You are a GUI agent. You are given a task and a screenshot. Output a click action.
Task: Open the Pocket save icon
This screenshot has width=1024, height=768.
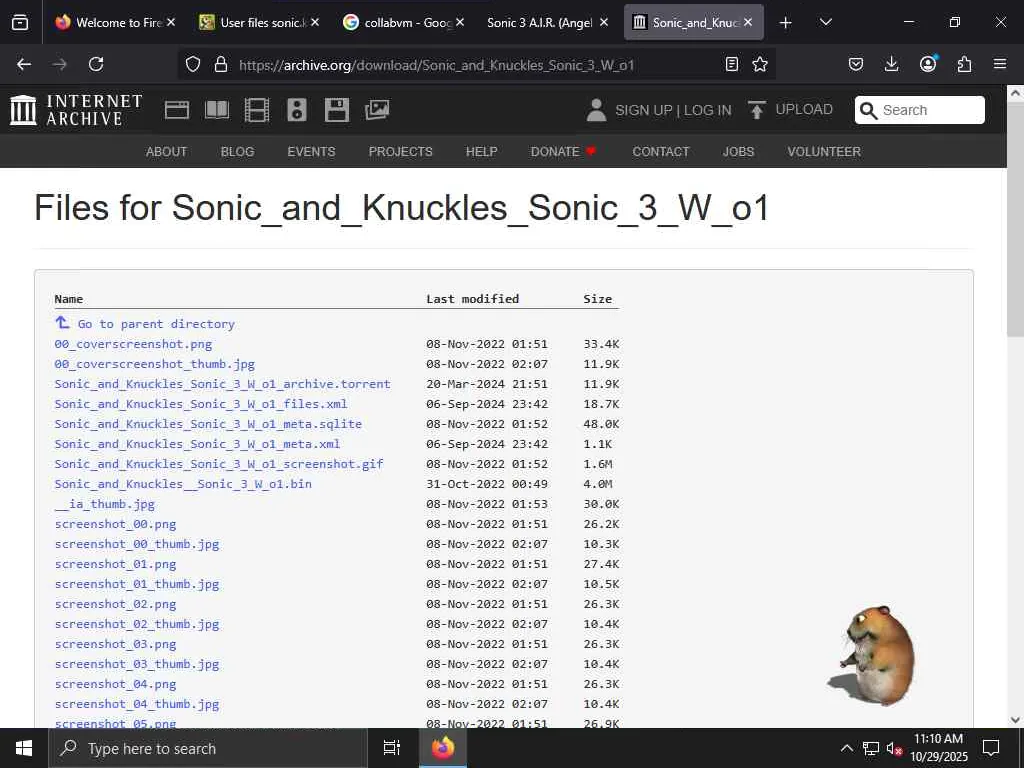[x=856, y=64]
